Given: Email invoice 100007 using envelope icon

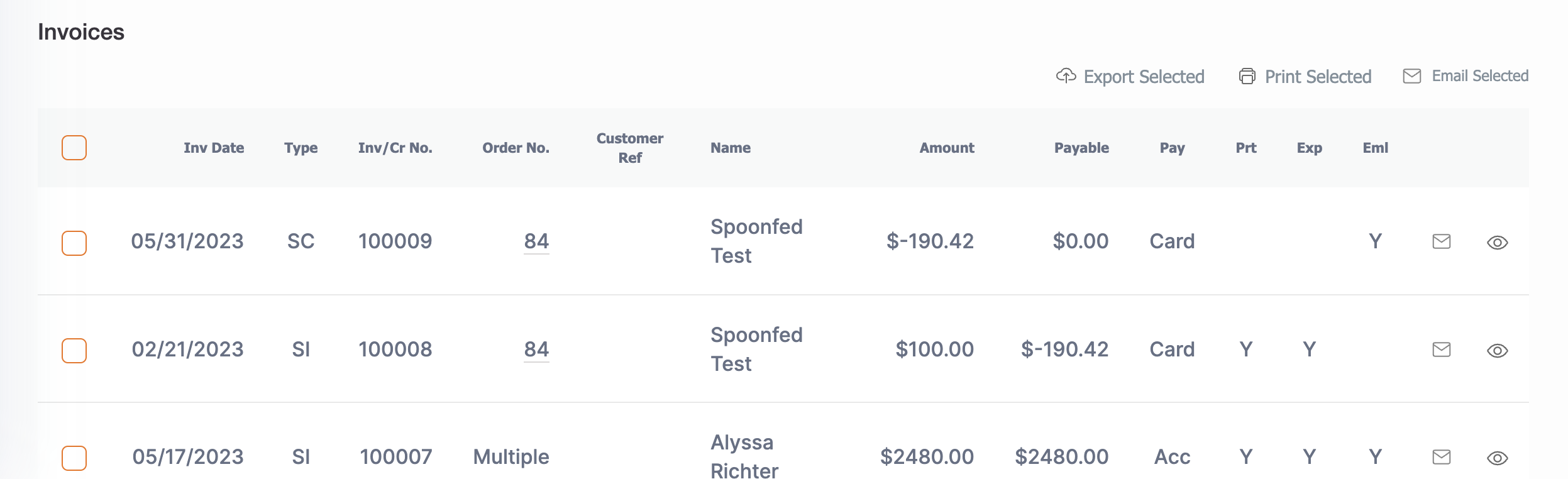Looking at the screenshot, I should (1442, 457).
